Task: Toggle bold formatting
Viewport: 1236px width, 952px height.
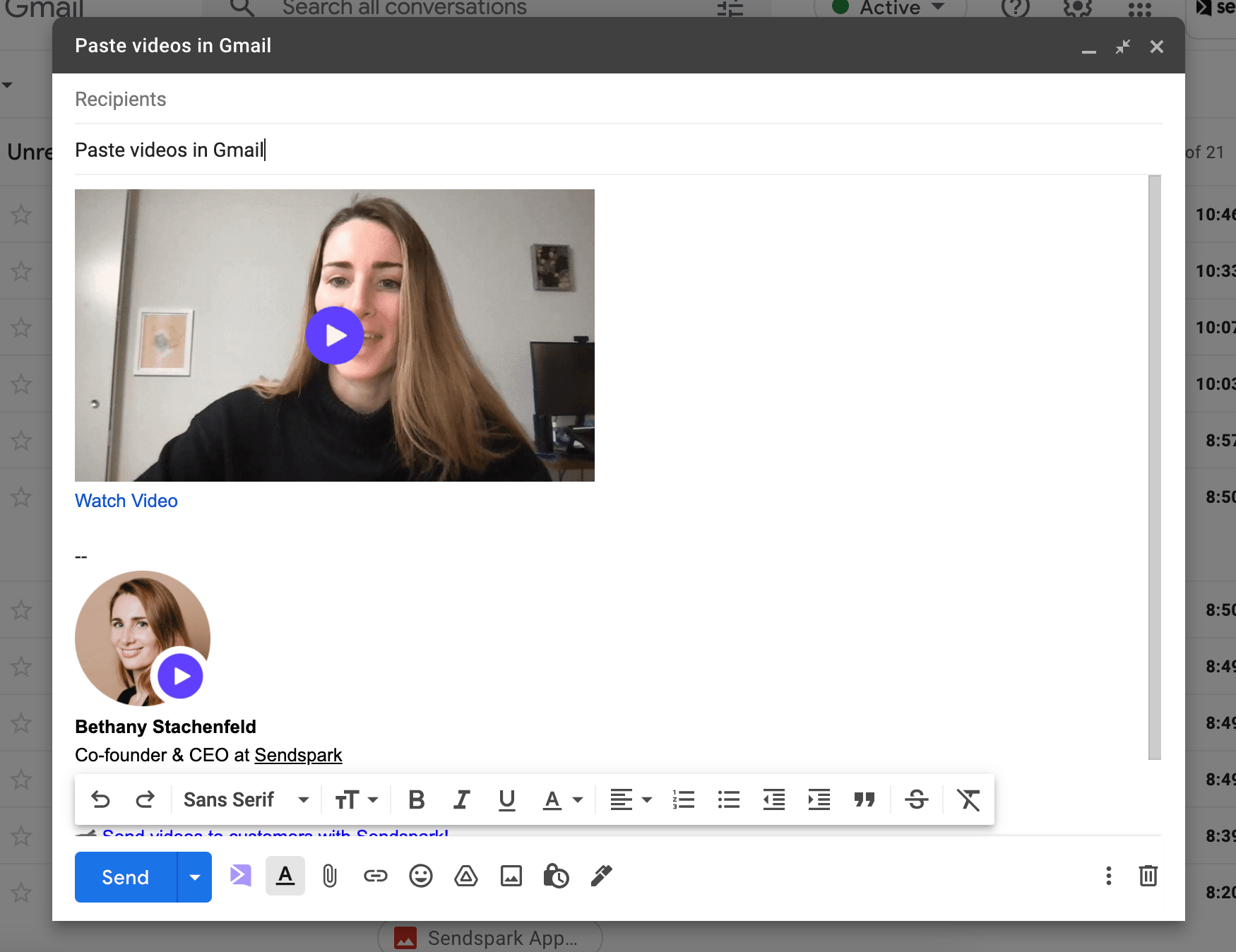Action: point(417,799)
